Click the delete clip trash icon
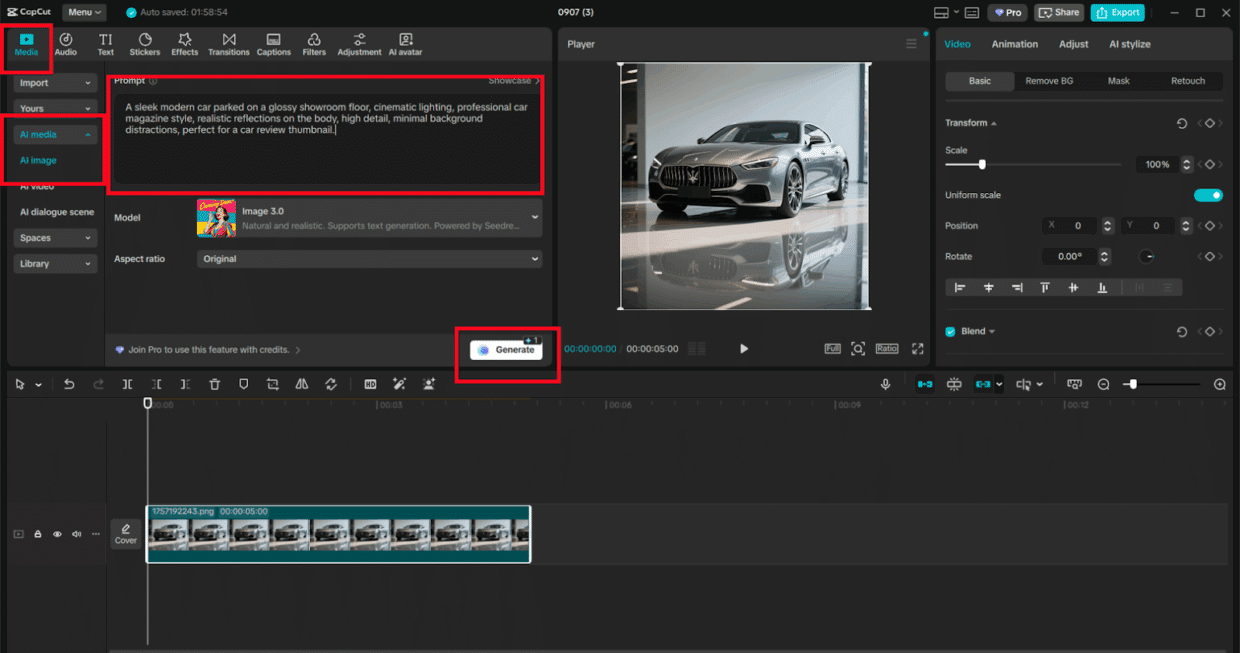1240x653 pixels. (x=214, y=384)
